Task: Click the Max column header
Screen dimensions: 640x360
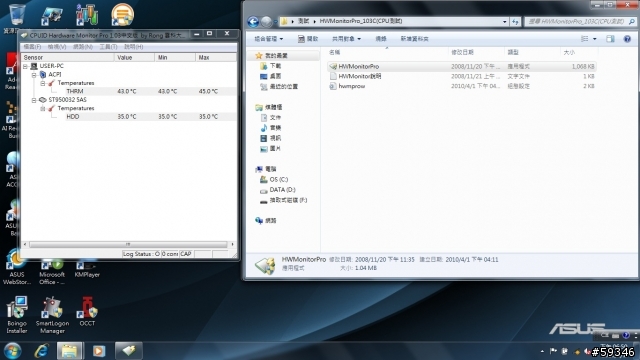Action: coord(216,58)
